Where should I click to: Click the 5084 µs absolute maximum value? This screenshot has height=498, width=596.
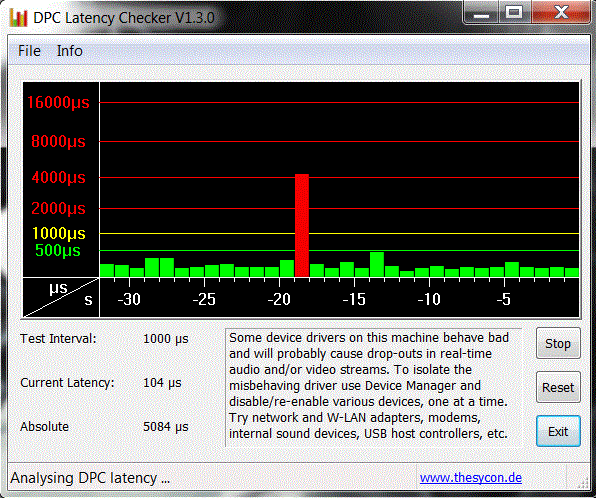166,427
